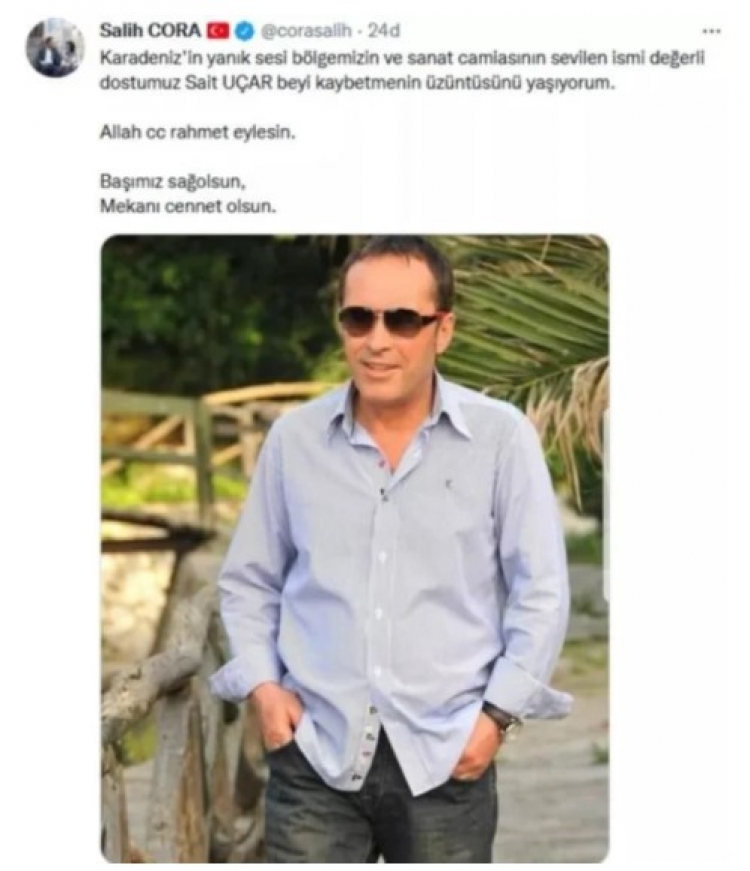This screenshot has height=871, width=750.
Task: Visit the @corasalih handle link
Action: click(306, 31)
